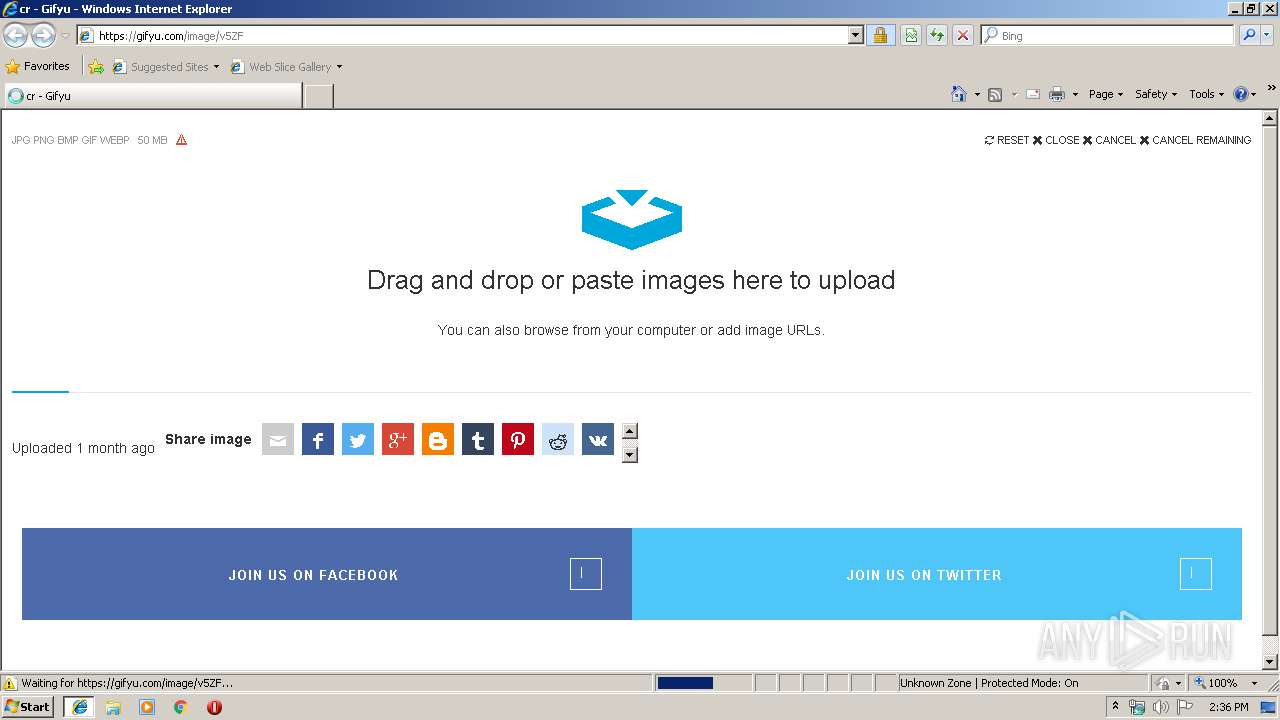The width and height of the screenshot is (1280, 720).
Task: Click the JOIN US ON FACEBOOK banner
Action: [327, 574]
